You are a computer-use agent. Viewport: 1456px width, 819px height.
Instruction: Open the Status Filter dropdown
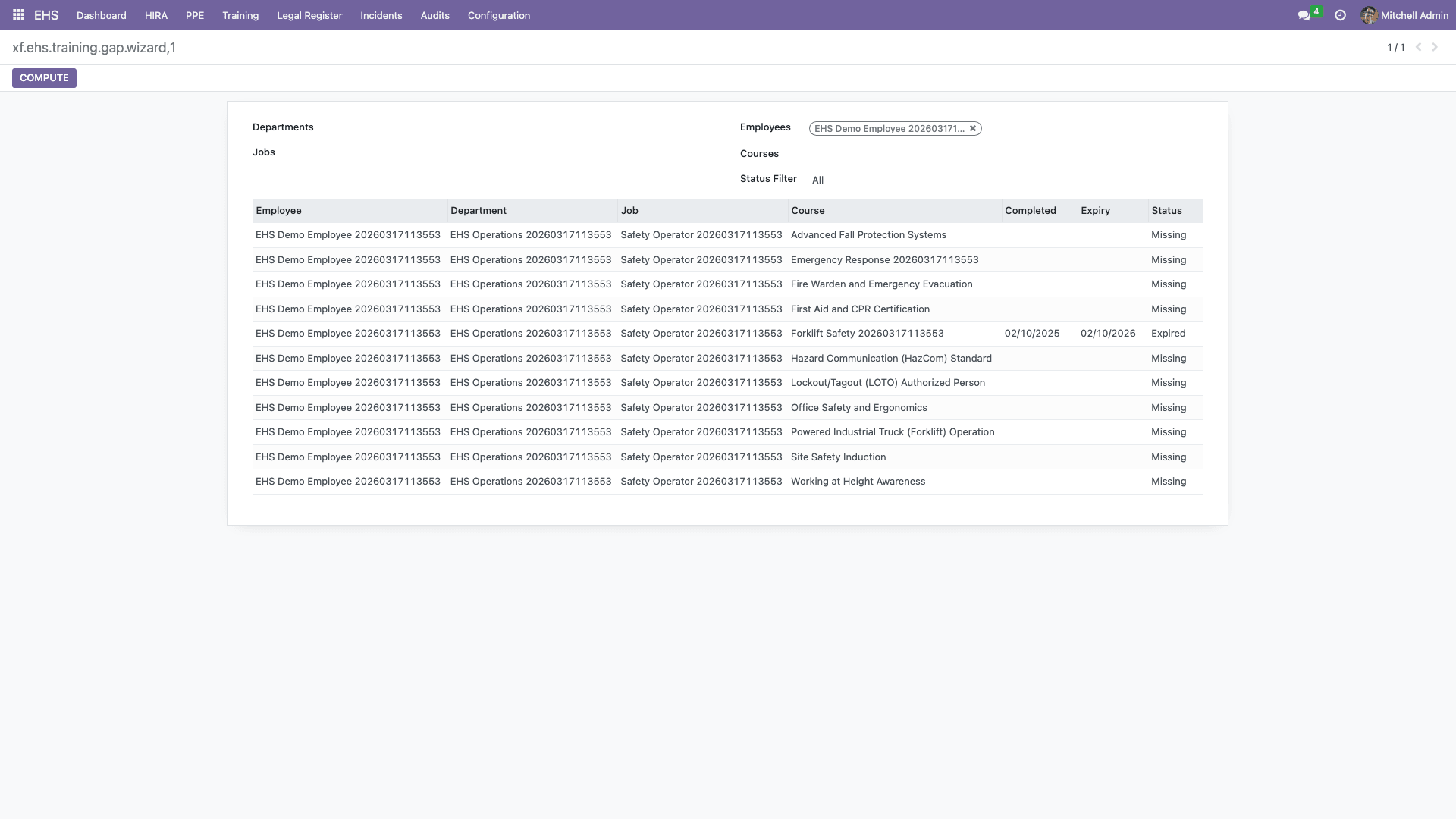(817, 180)
